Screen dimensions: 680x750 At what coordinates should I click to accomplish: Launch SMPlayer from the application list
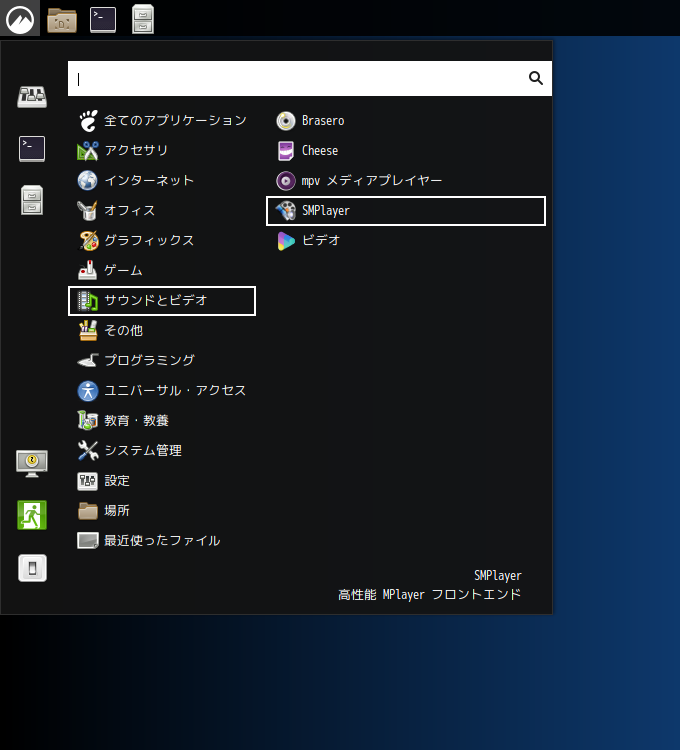tap(406, 211)
